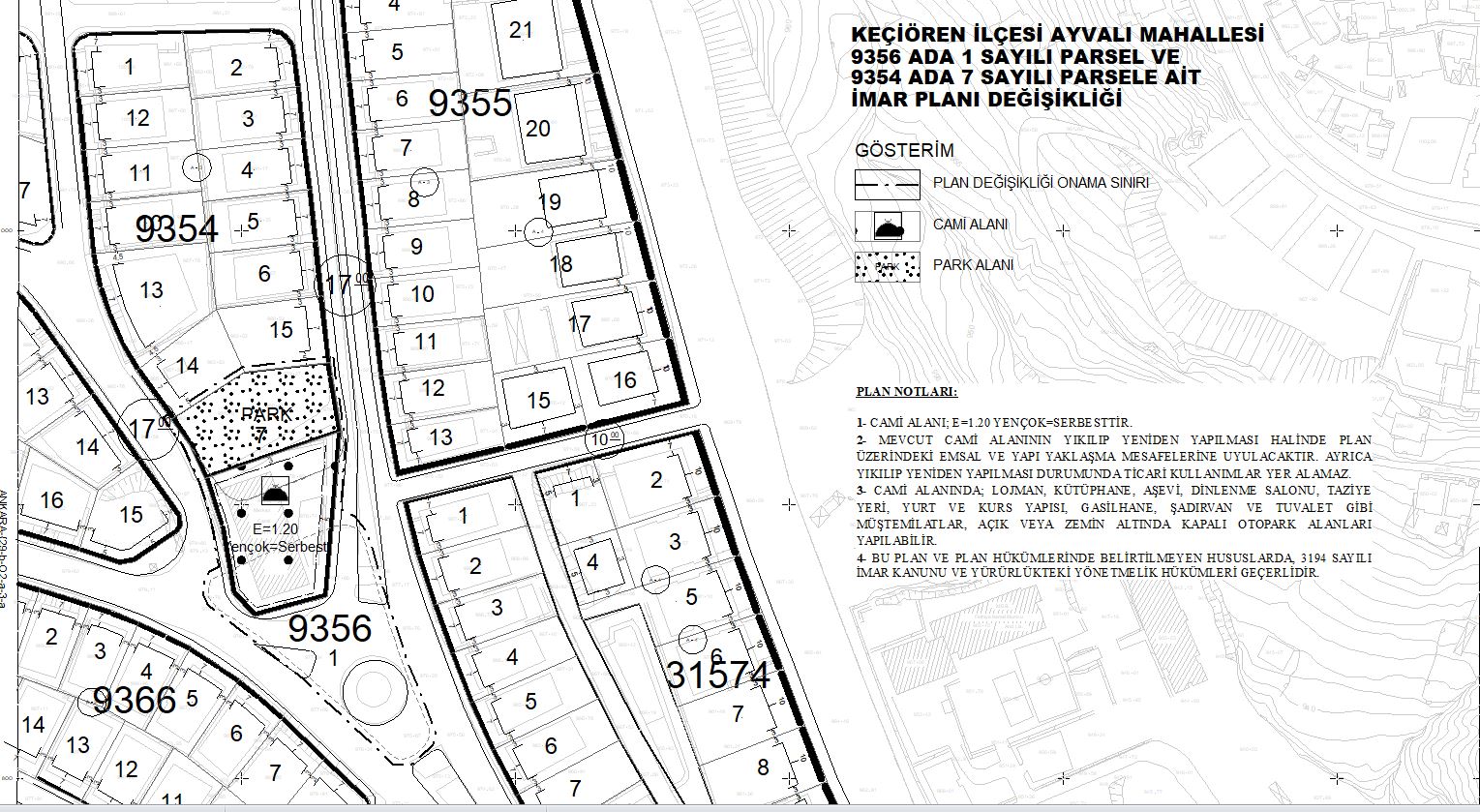Screen dimensions: 1480x812
Task: Click parcel number 18 in block 9355
Action: pyautogui.click(x=560, y=263)
